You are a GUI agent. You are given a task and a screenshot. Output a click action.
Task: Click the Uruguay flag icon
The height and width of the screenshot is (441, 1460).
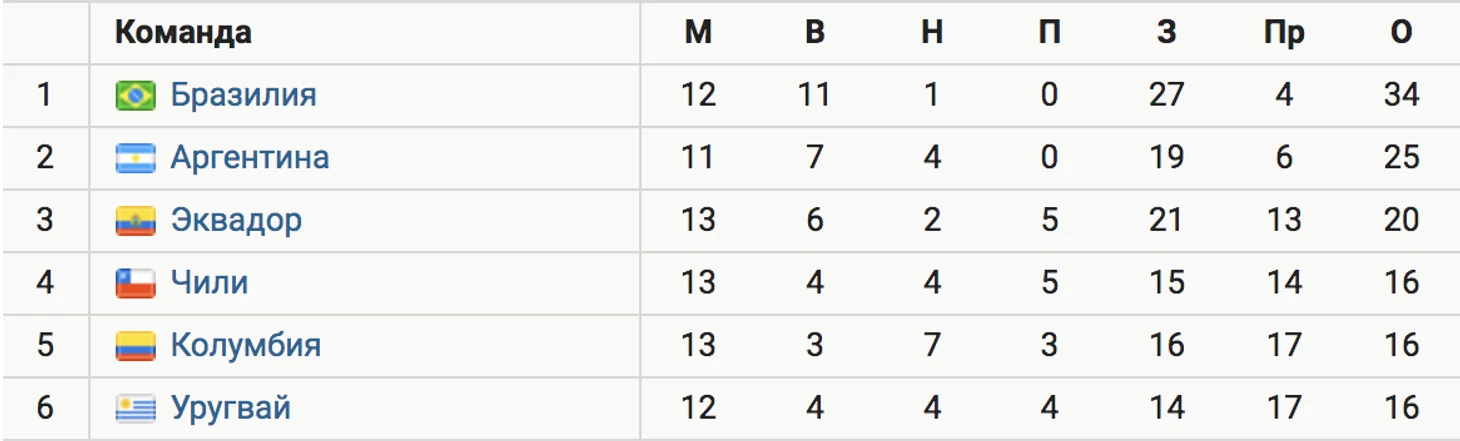click(135, 408)
